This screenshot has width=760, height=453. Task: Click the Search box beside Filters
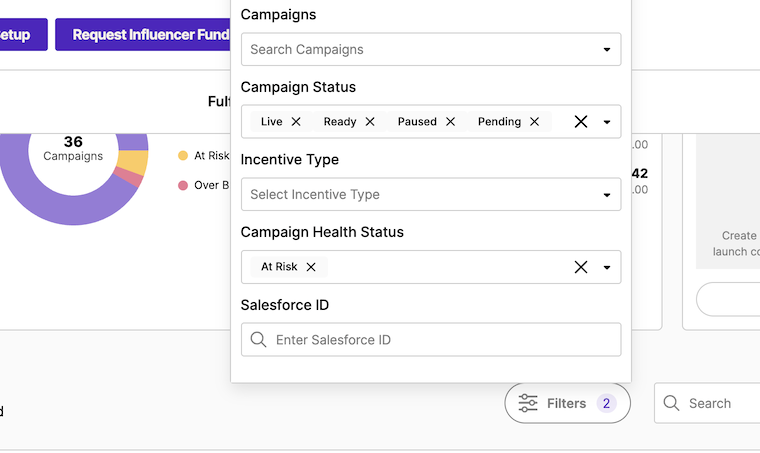pyautogui.click(x=715, y=404)
